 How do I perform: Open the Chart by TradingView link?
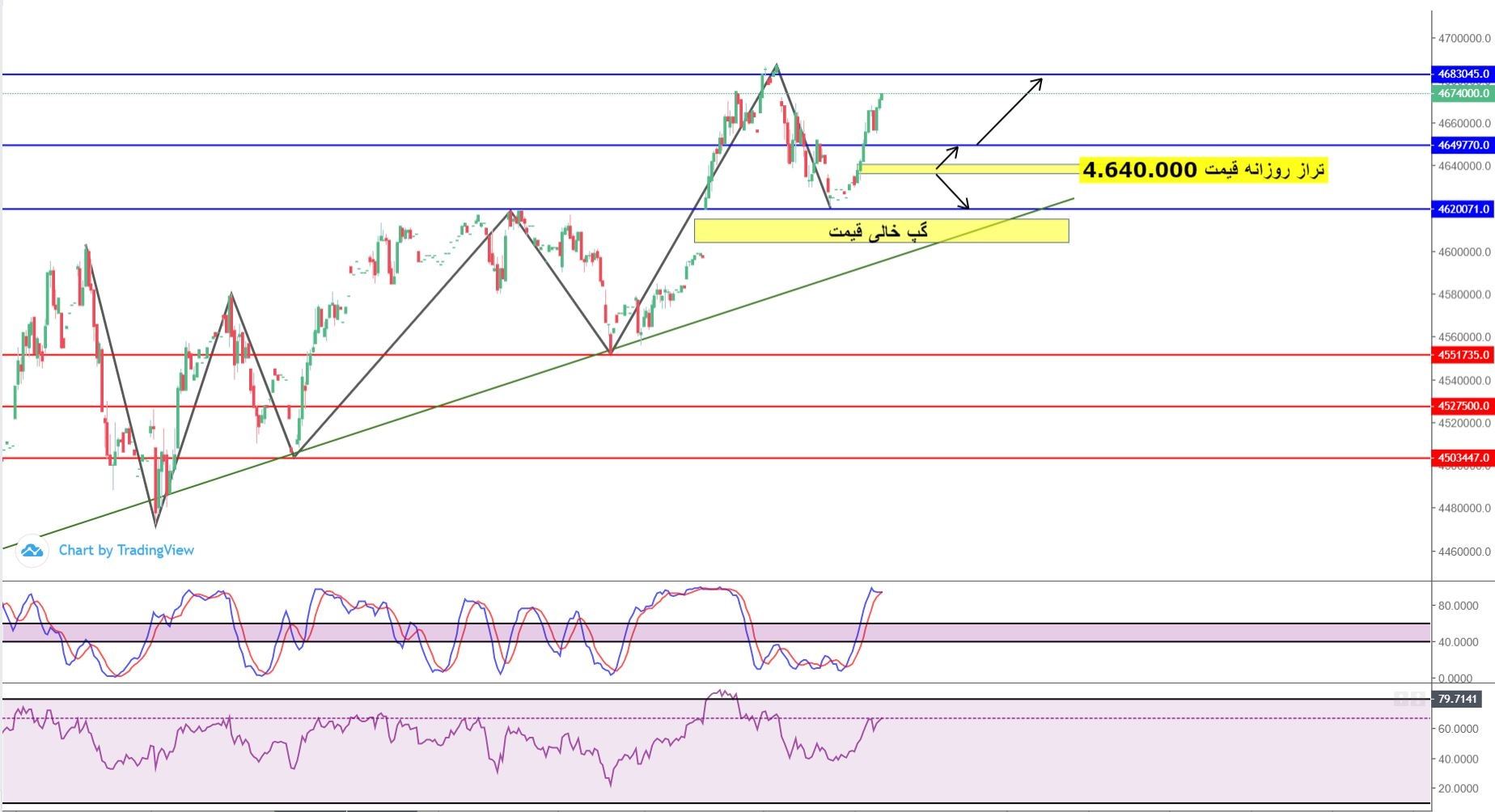[126, 550]
